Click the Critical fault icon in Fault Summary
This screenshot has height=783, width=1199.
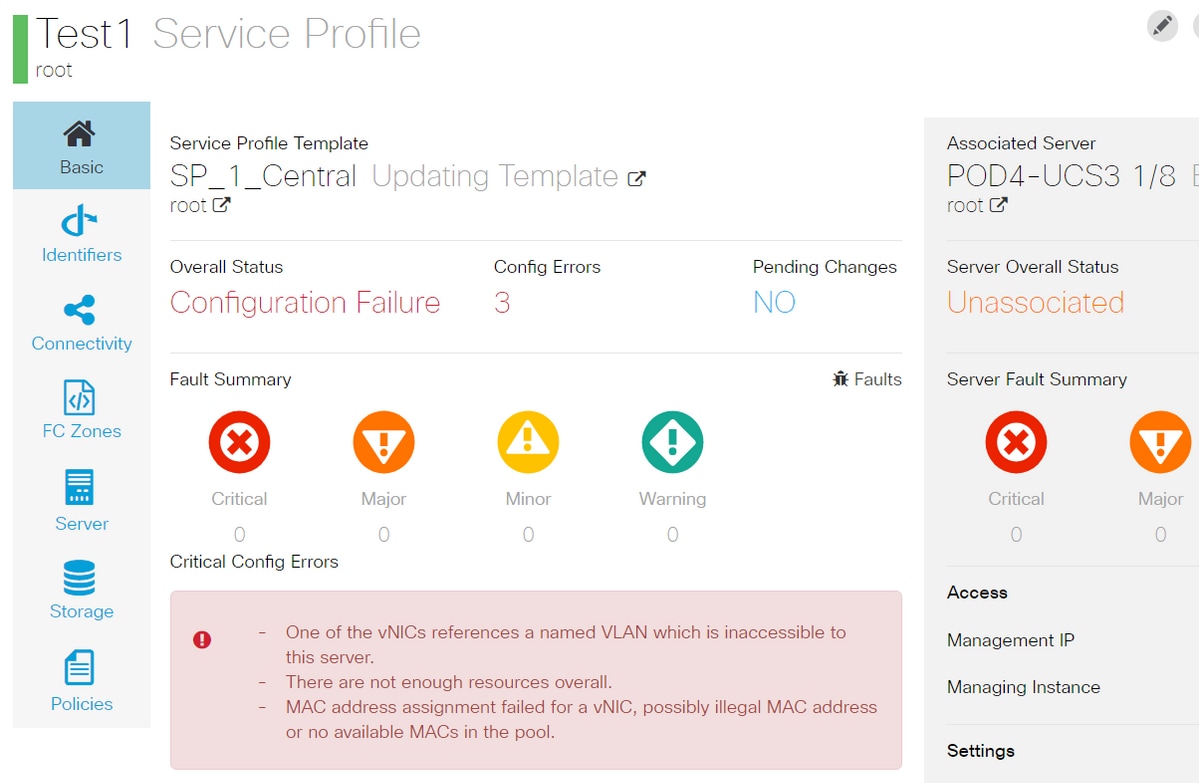(239, 442)
